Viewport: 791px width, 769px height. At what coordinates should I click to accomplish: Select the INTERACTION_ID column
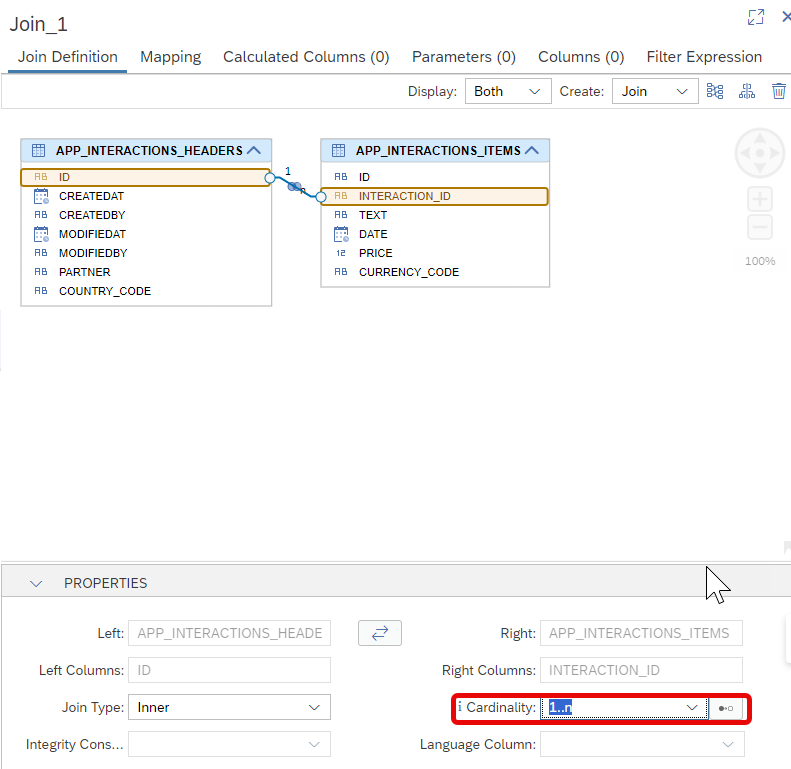434,196
